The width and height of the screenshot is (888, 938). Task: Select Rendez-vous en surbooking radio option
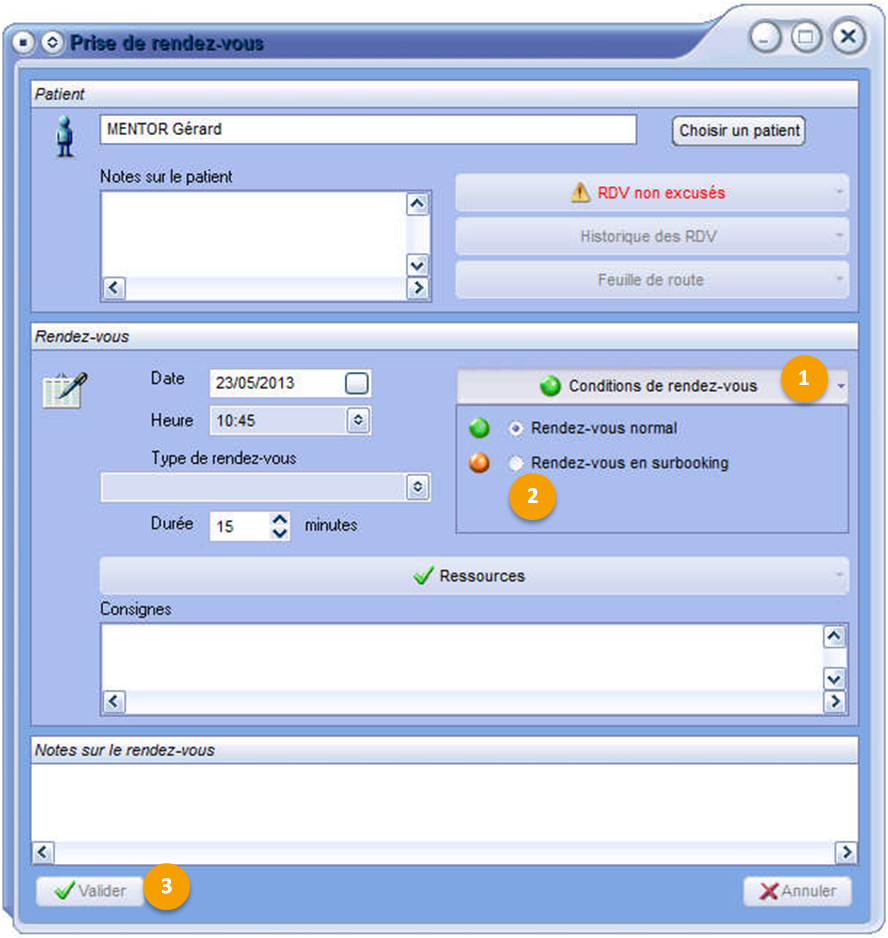[x=515, y=463]
